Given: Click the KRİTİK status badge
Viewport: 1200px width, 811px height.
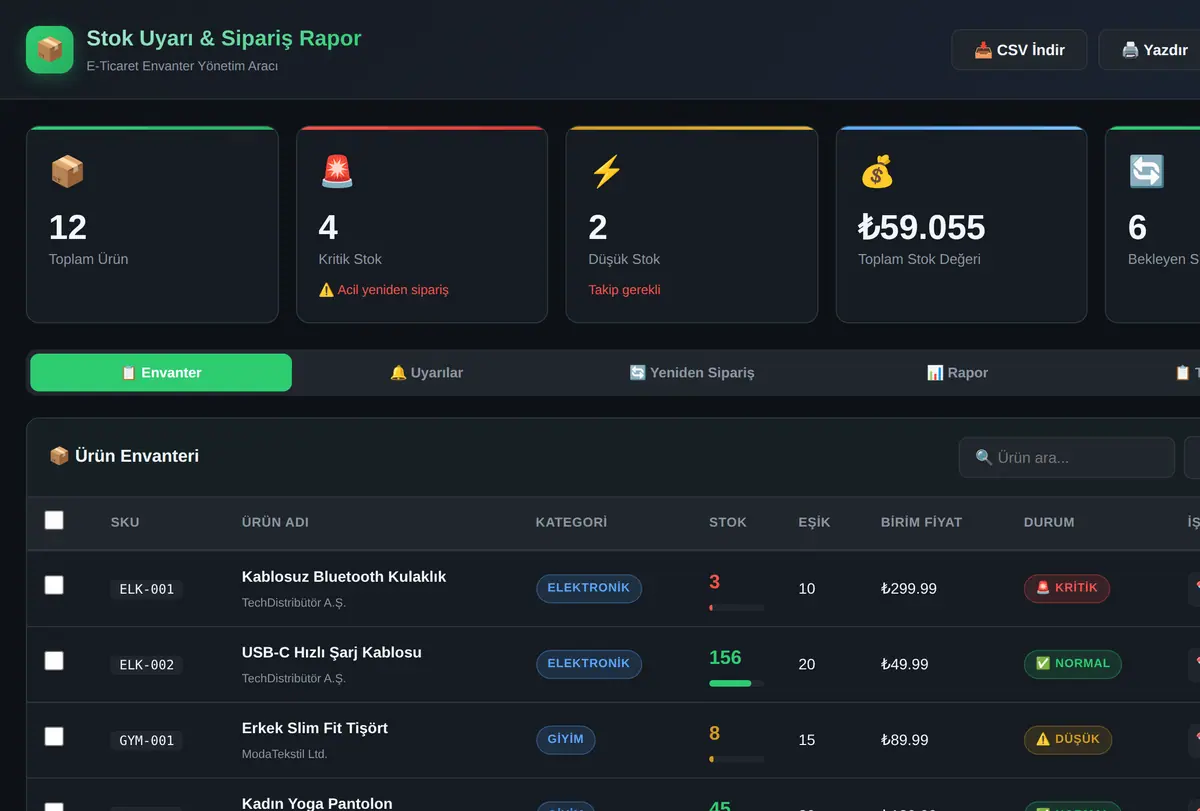Looking at the screenshot, I should (1067, 588).
